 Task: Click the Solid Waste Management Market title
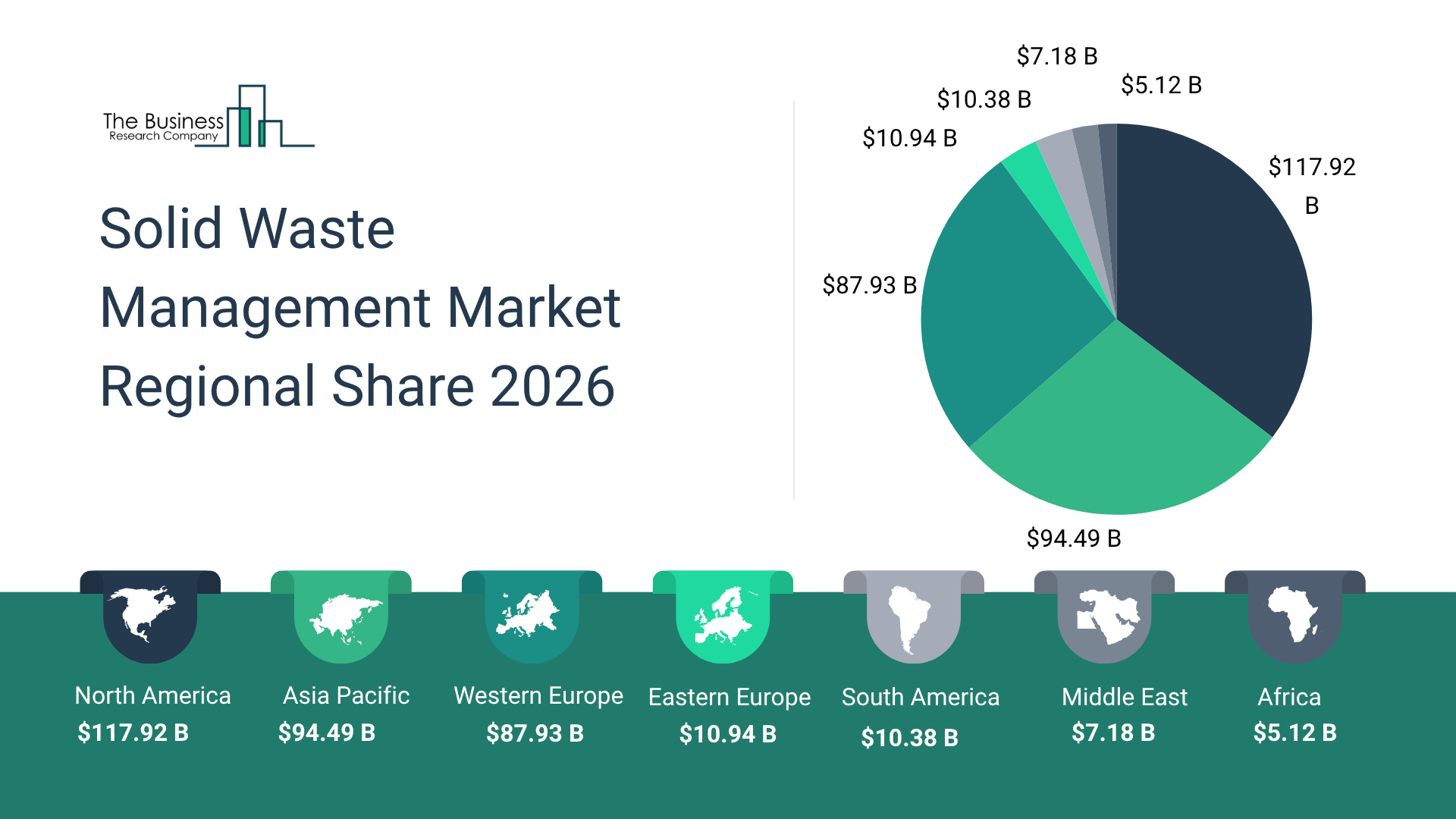pyautogui.click(x=360, y=306)
